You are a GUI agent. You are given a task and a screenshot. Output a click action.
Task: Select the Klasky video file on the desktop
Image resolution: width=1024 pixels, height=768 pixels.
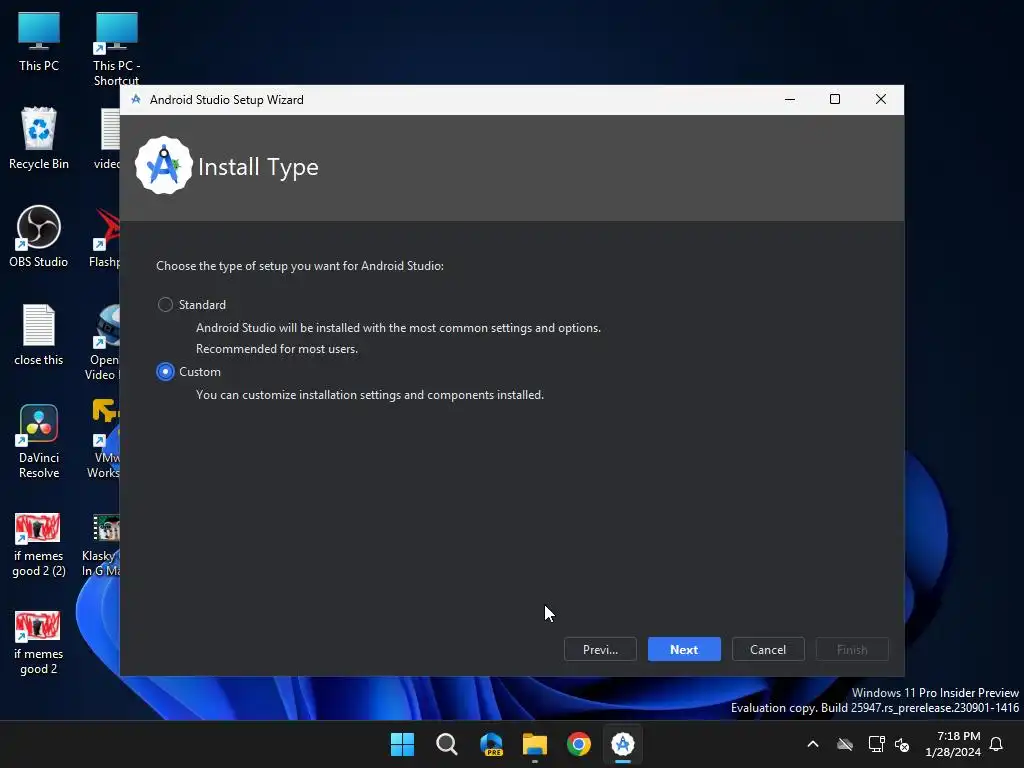click(x=102, y=545)
